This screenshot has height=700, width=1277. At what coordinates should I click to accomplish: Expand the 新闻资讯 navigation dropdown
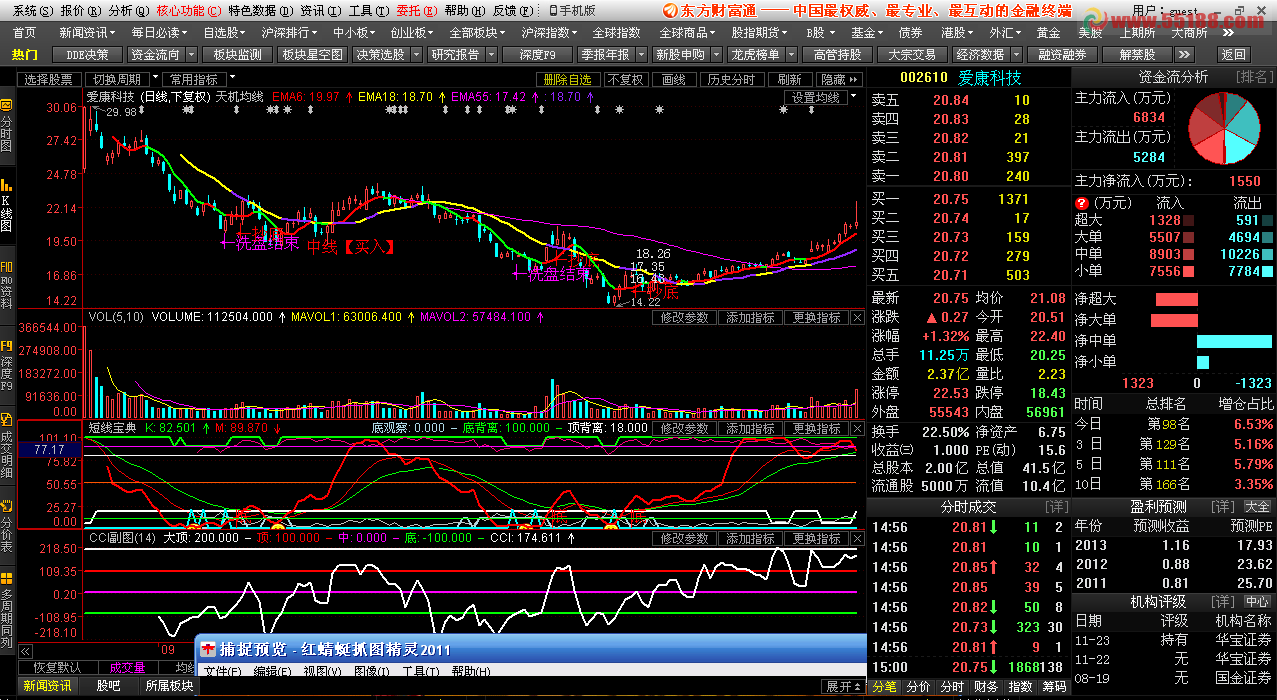(x=114, y=32)
